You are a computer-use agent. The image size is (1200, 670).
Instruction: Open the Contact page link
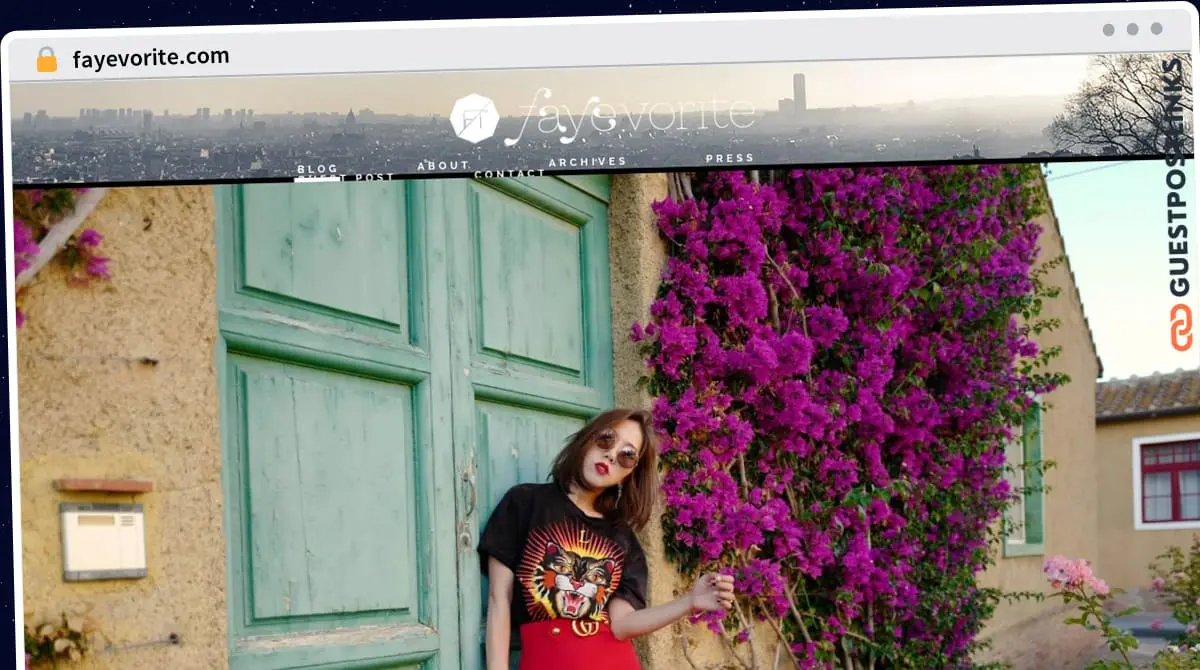[510, 174]
